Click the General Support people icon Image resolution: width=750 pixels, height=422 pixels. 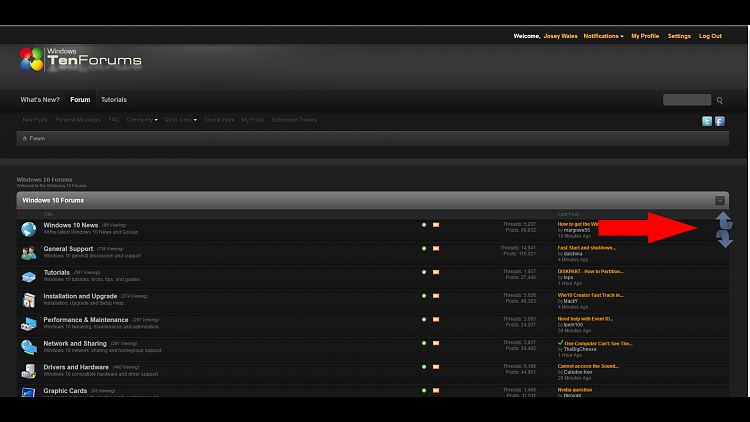click(x=28, y=253)
